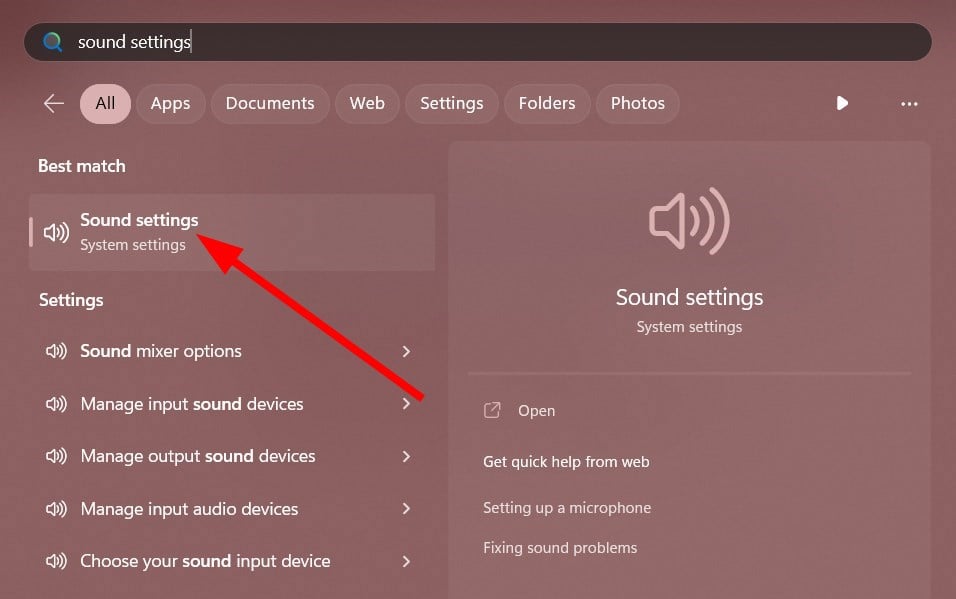956x599 pixels.
Task: Click the large speaker icon in preview pane
Action: tap(689, 220)
